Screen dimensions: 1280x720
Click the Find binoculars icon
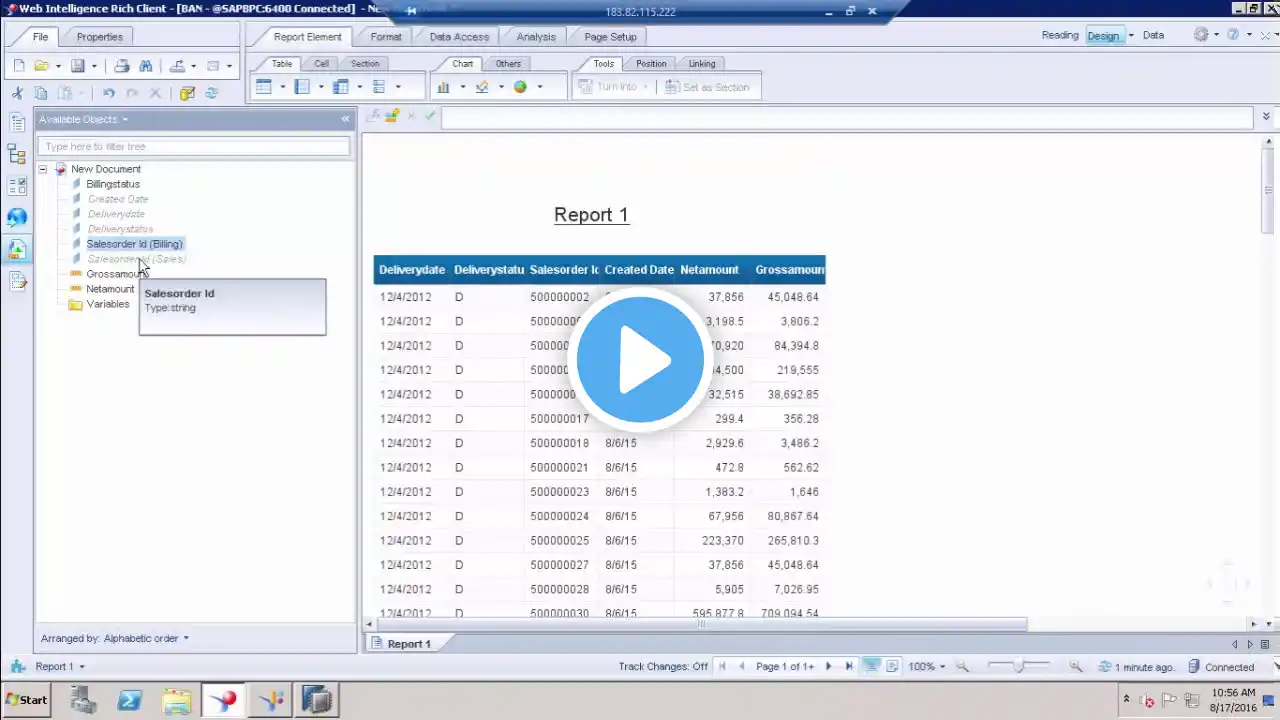146,66
